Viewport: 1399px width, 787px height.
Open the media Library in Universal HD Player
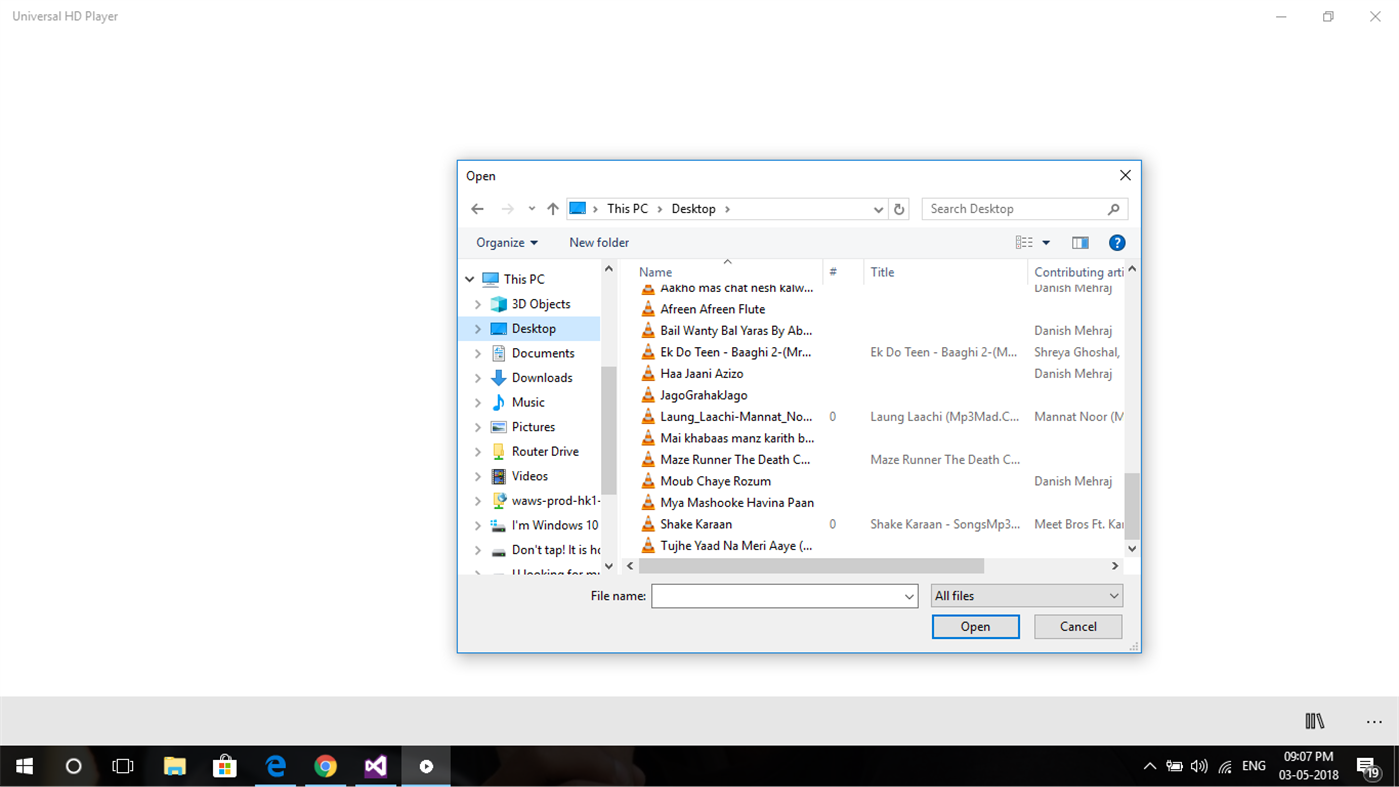click(1313, 720)
